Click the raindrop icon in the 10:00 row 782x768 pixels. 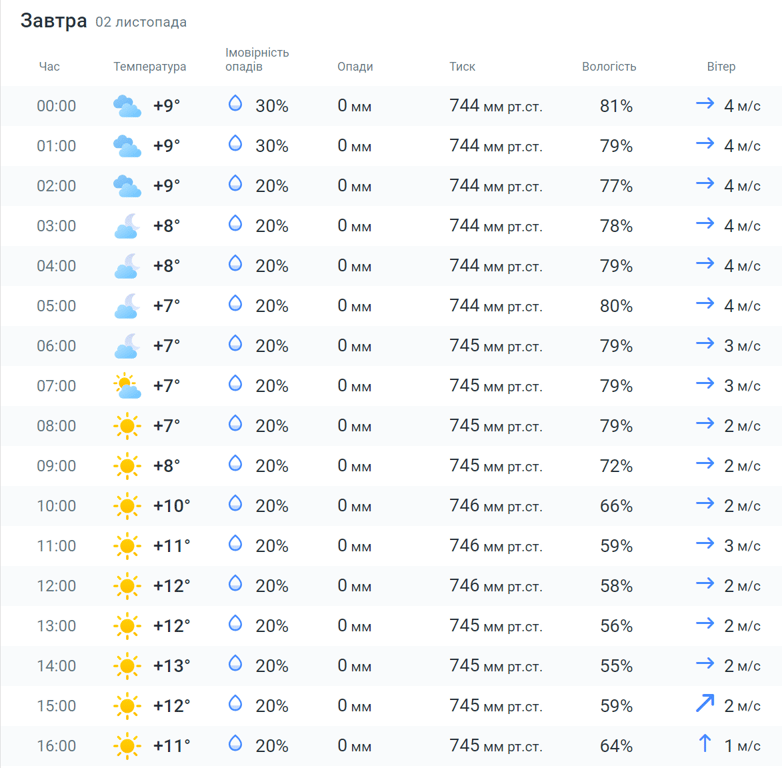(x=236, y=504)
